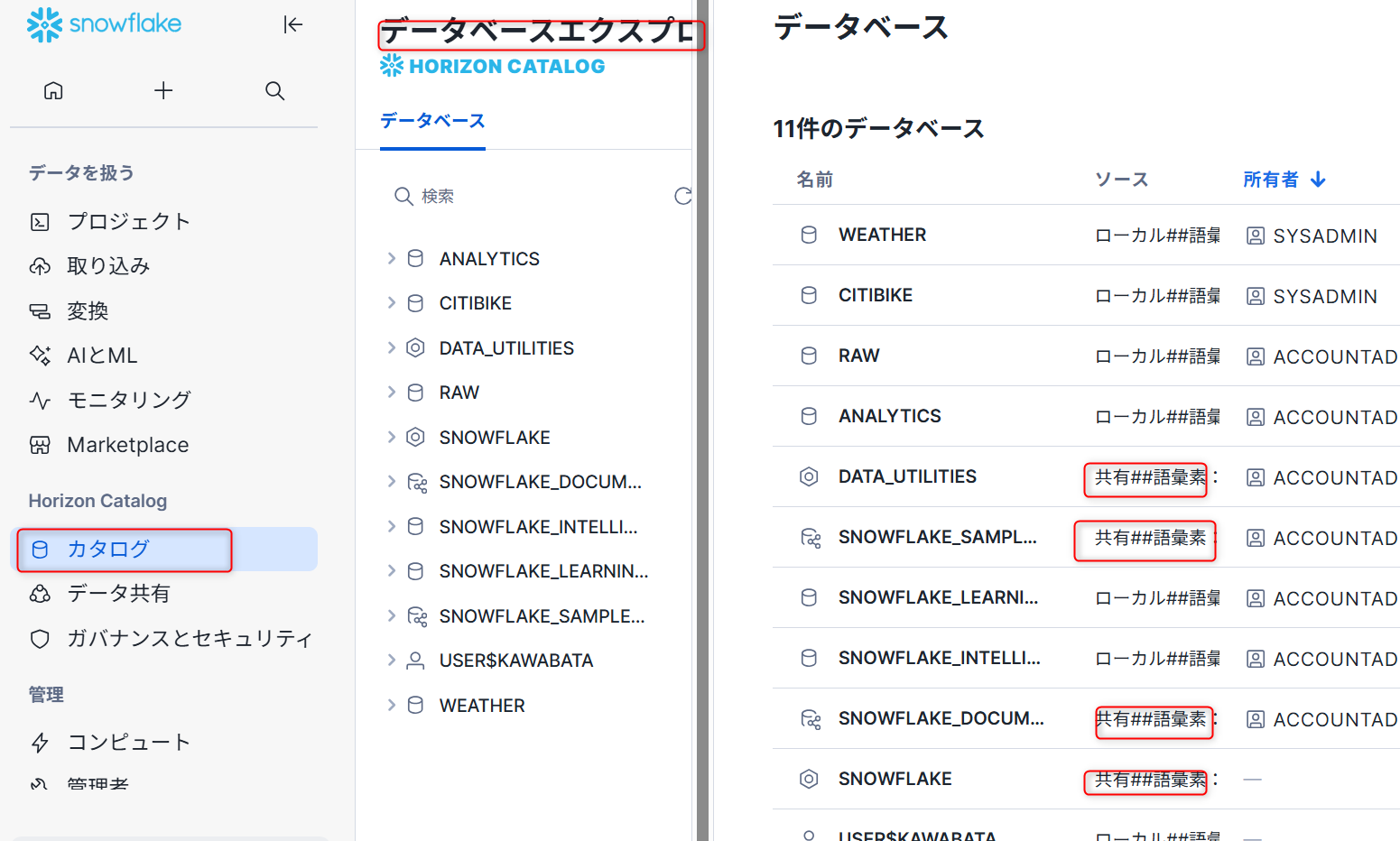Open the home icon

click(53, 90)
